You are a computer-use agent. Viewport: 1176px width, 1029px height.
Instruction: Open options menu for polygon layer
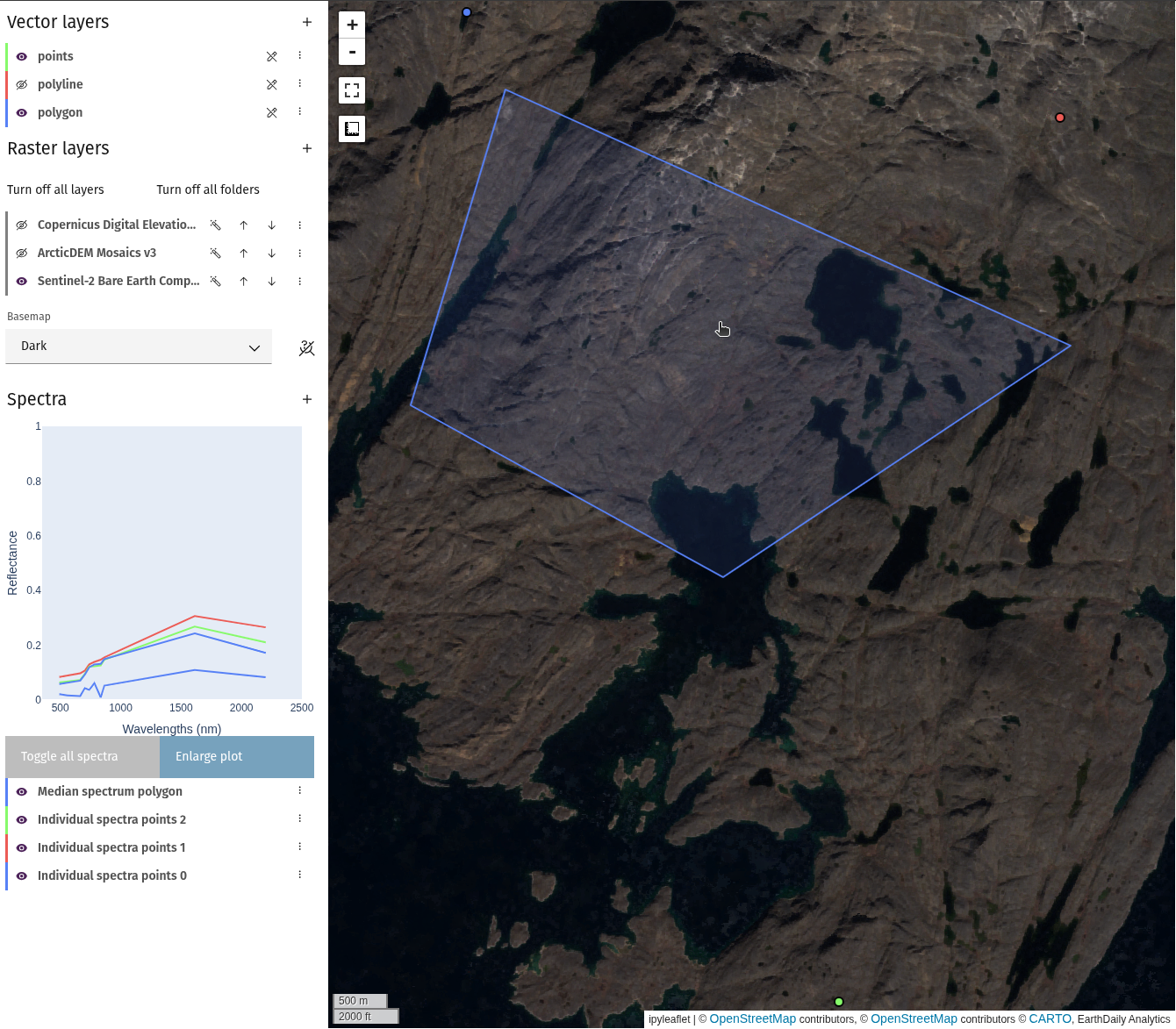pos(300,112)
